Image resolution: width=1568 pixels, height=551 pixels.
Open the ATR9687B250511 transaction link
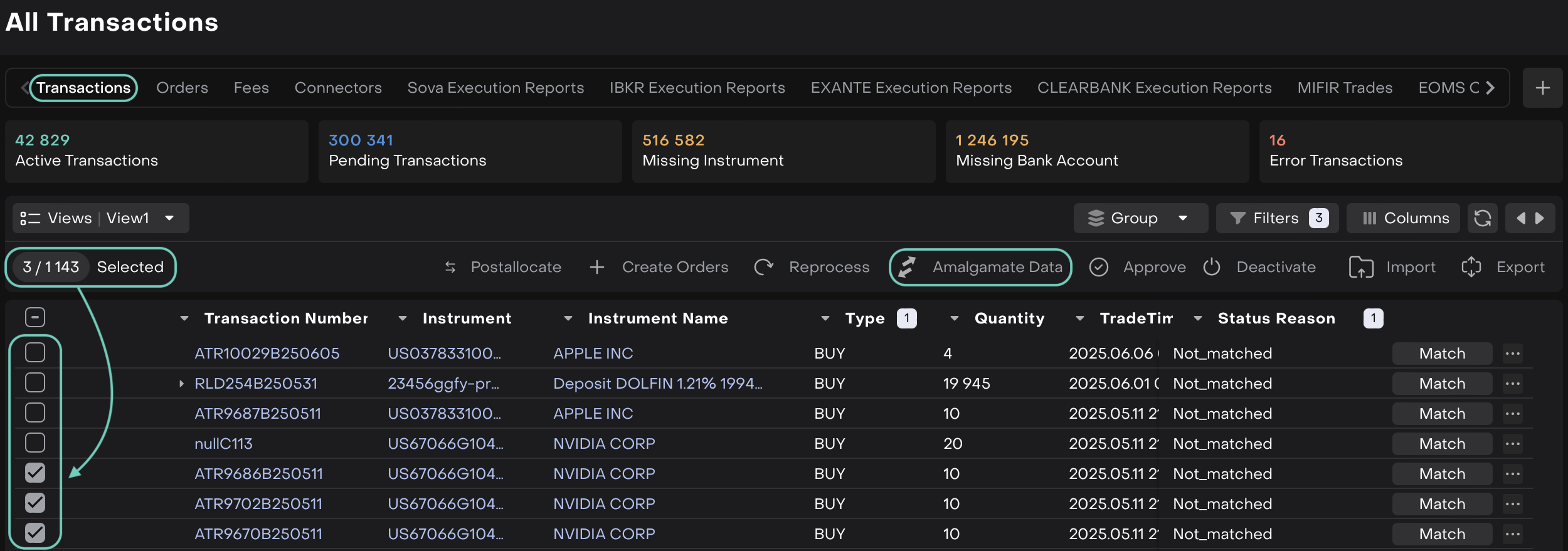point(258,414)
